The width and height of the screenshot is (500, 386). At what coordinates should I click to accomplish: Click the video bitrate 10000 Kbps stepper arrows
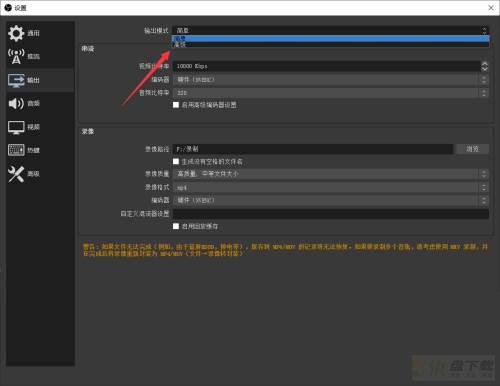(485, 66)
